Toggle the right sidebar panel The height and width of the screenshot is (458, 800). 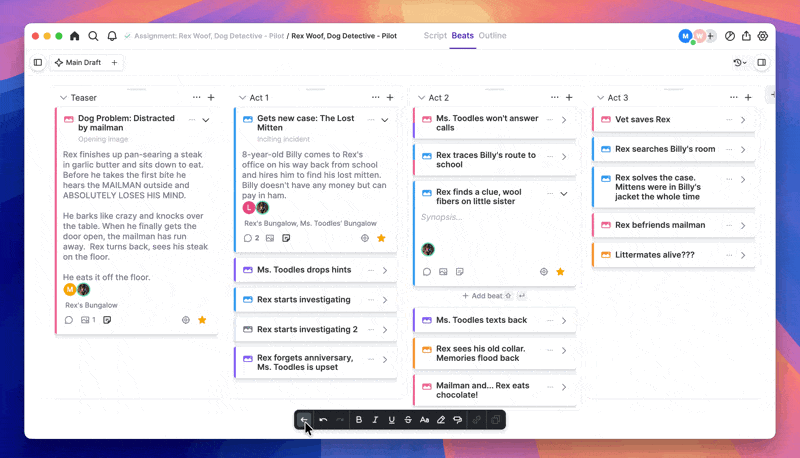pyautogui.click(x=761, y=63)
